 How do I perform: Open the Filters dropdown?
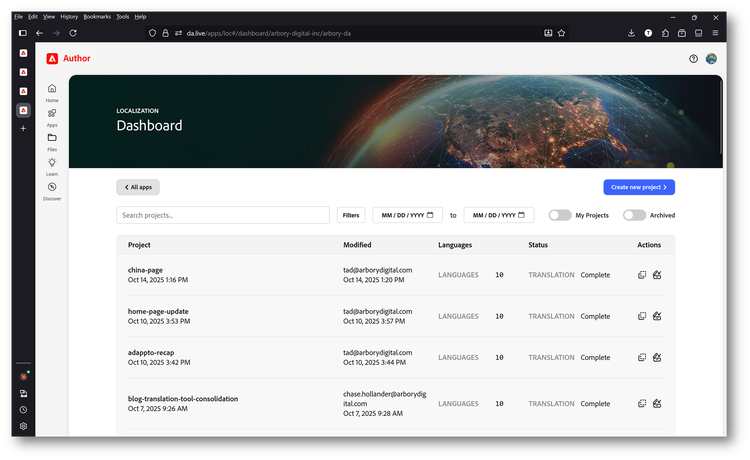(351, 215)
